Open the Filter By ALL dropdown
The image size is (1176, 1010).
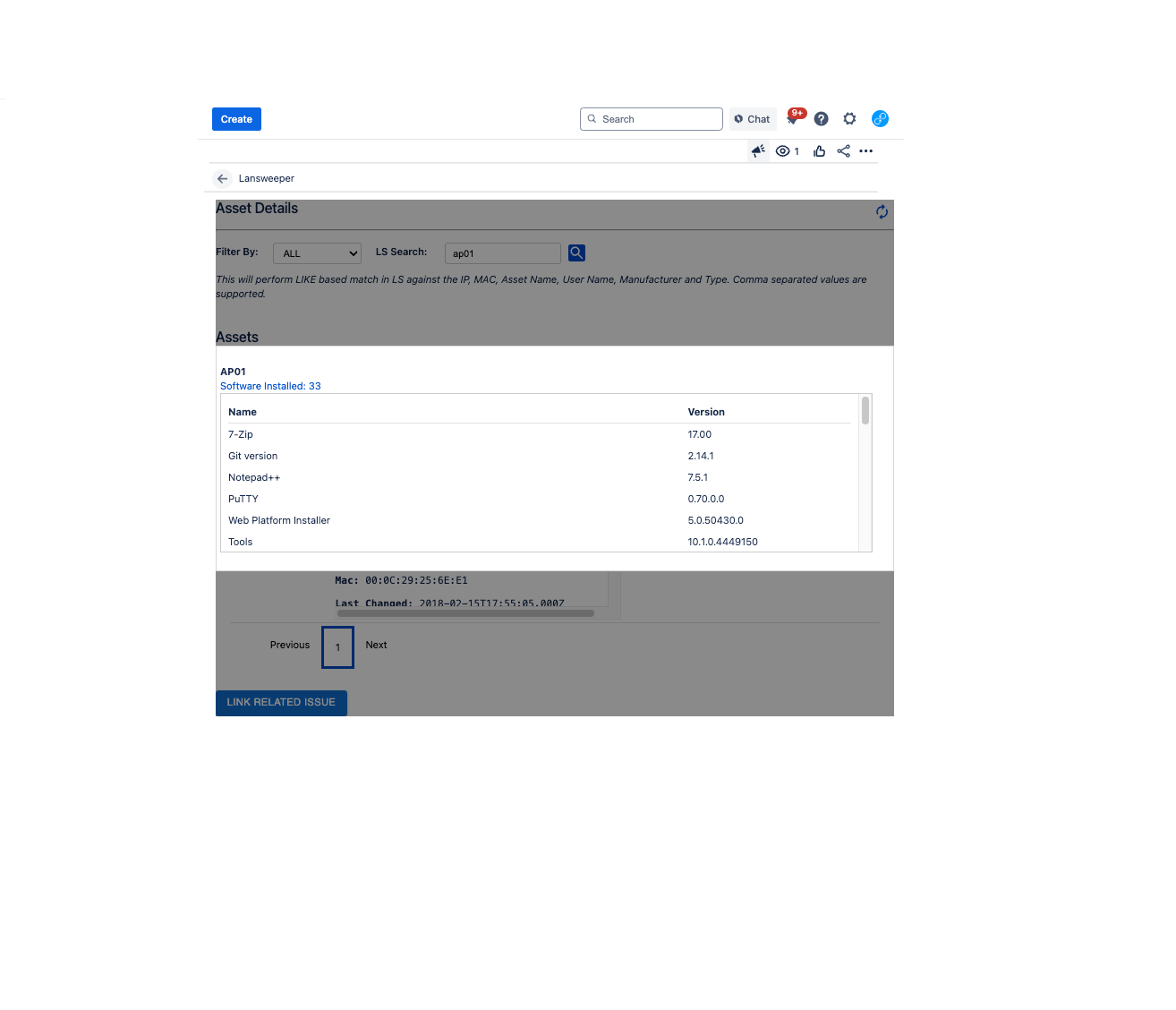pyautogui.click(x=317, y=253)
